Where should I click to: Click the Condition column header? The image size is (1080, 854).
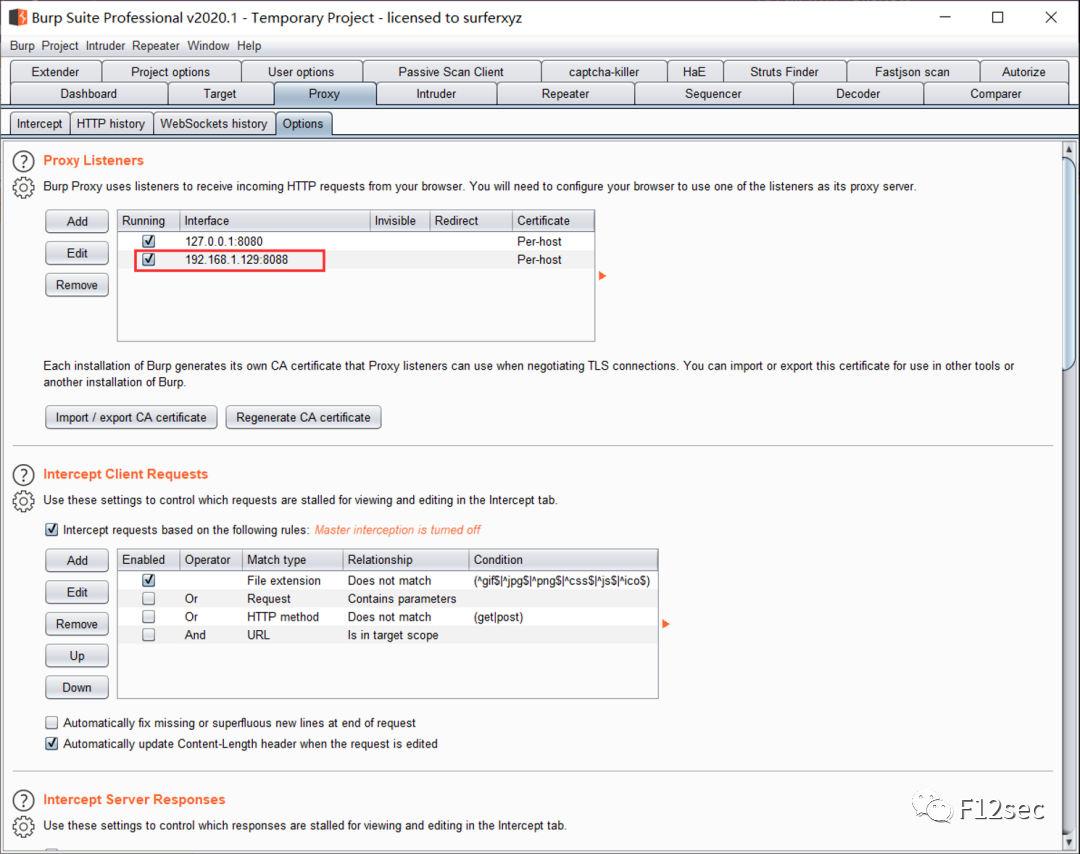click(x=563, y=559)
